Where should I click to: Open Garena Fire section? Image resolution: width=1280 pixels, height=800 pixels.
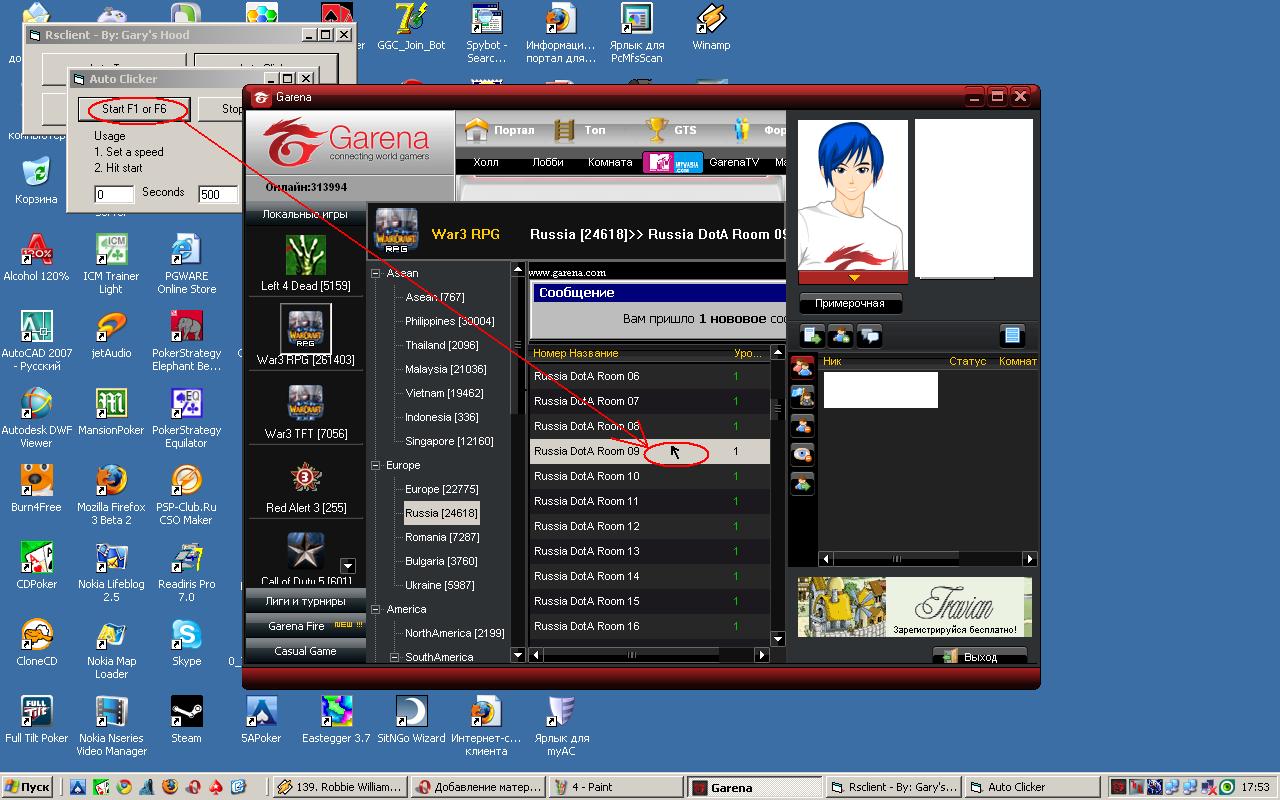click(x=306, y=626)
